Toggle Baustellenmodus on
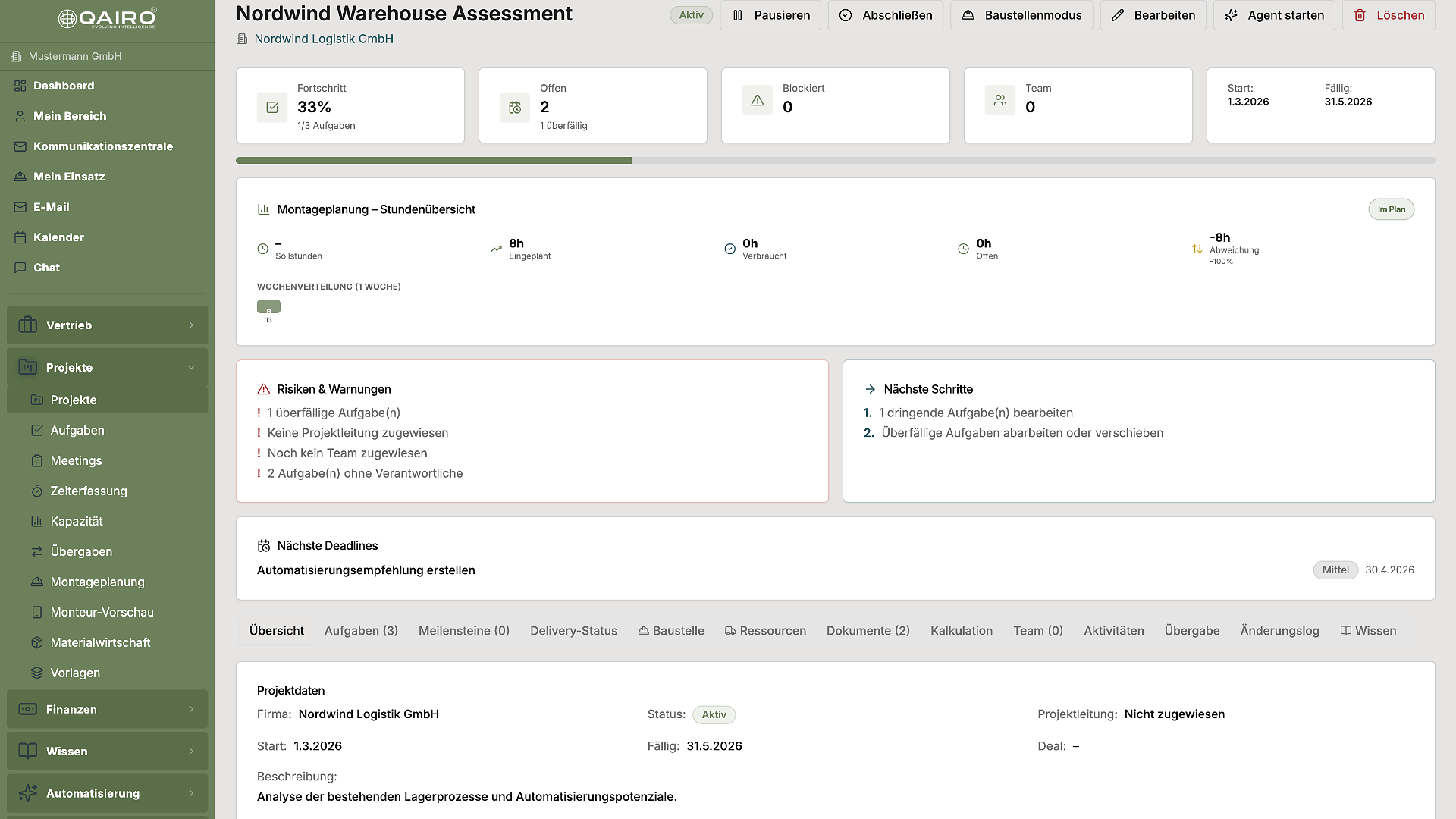The width and height of the screenshot is (1456, 819). (x=1021, y=15)
